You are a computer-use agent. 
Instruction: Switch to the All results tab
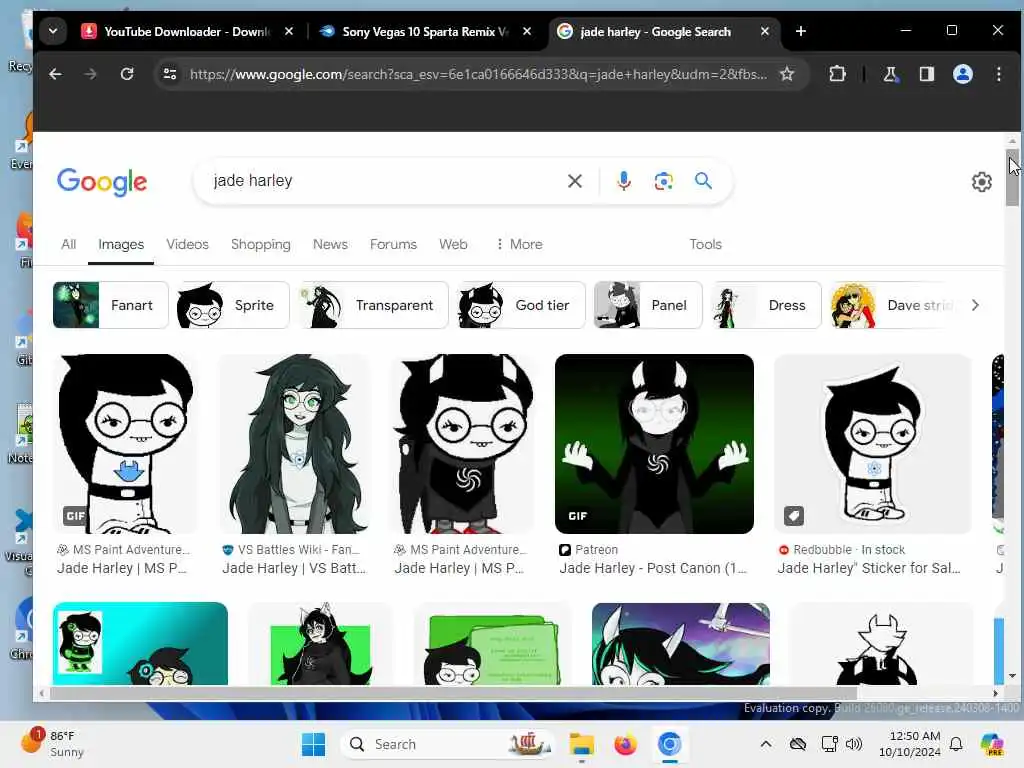click(x=69, y=244)
